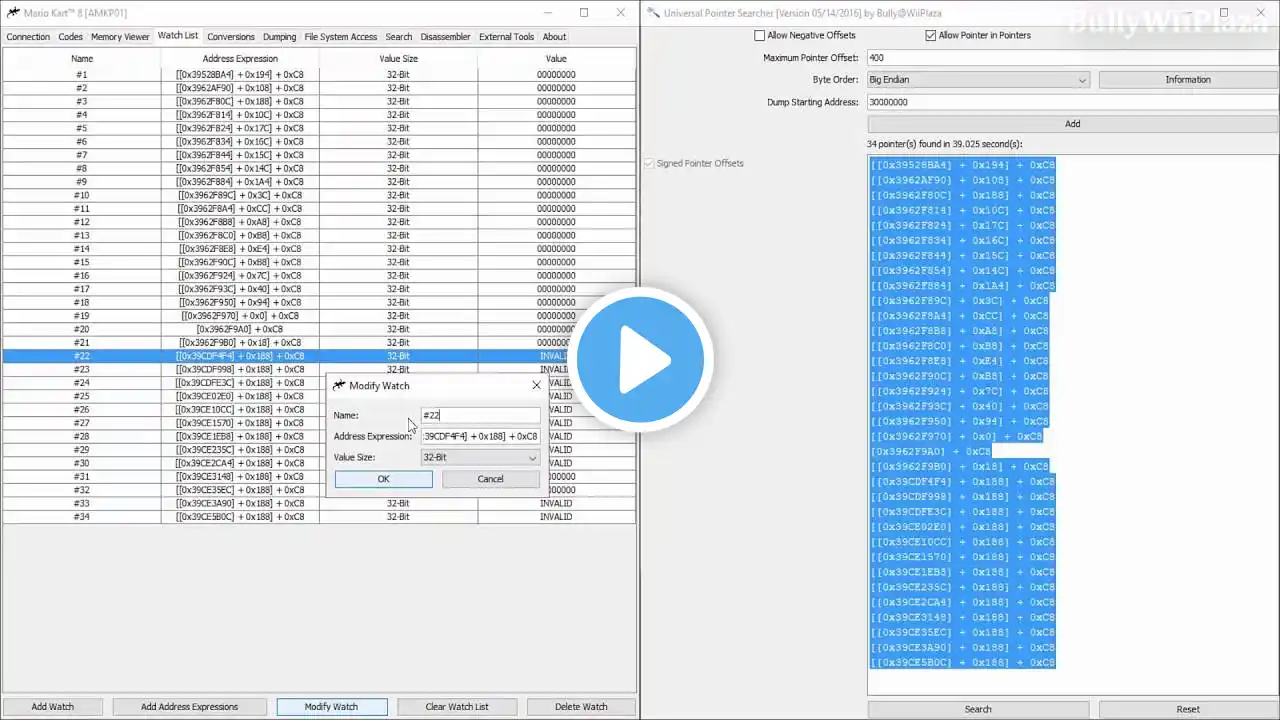Select highlighted watch row #22
Screen dimensions: 1280x720
(319, 356)
